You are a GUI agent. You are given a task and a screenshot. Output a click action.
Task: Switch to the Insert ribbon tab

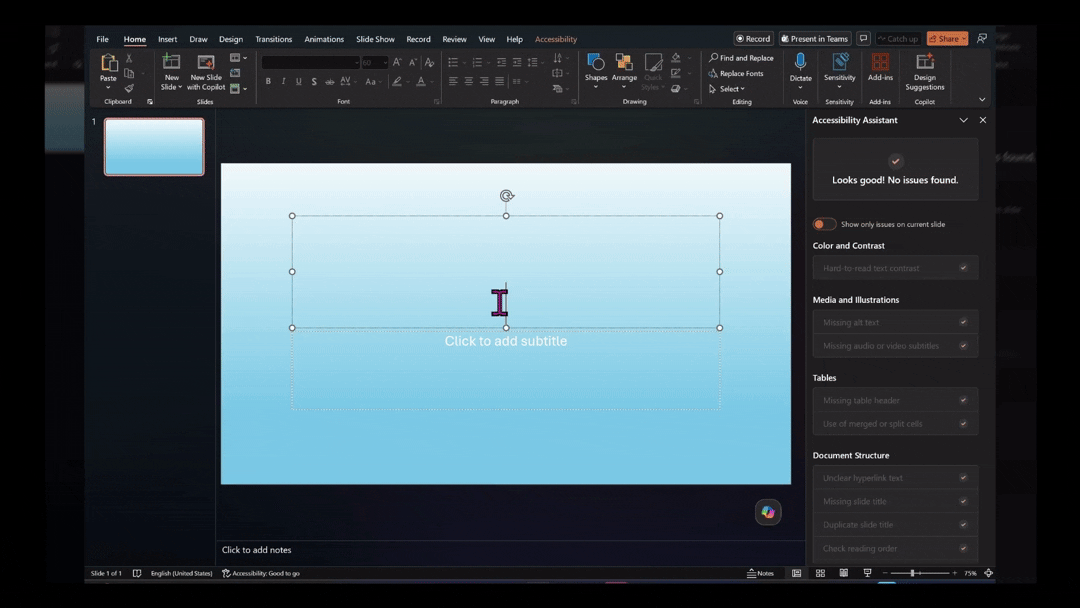(x=167, y=39)
